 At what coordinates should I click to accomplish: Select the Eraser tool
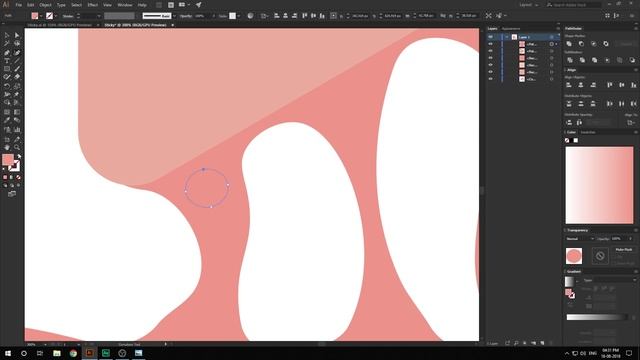pyautogui.click(x=17, y=77)
